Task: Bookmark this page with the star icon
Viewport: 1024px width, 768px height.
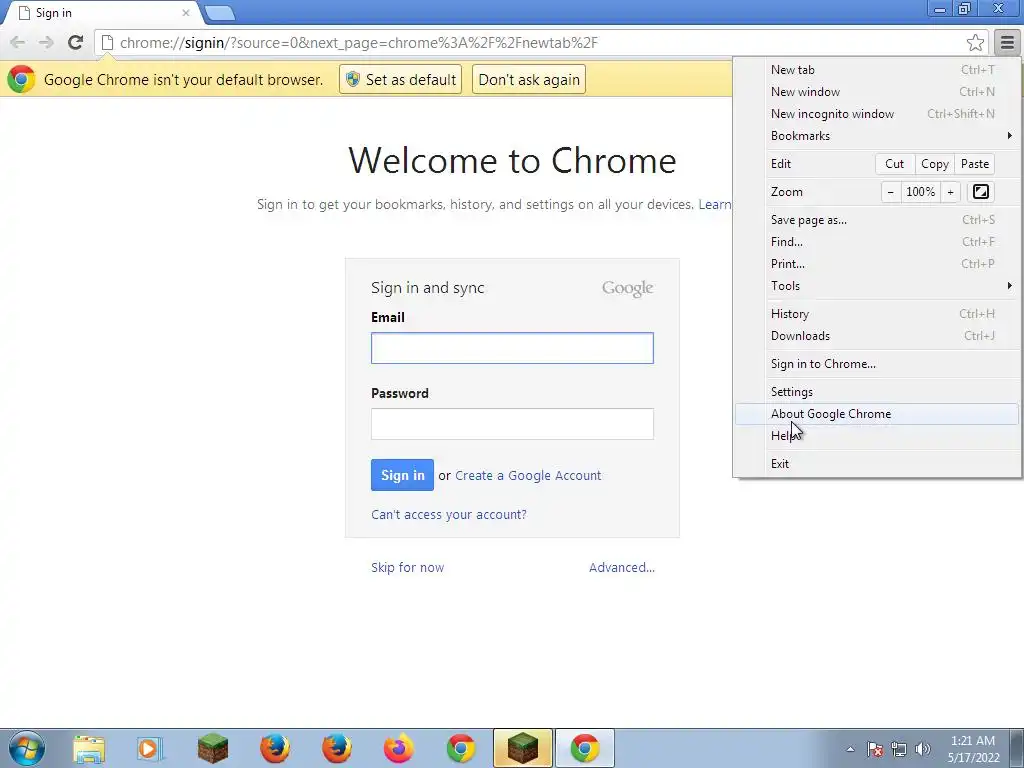Action: click(975, 43)
